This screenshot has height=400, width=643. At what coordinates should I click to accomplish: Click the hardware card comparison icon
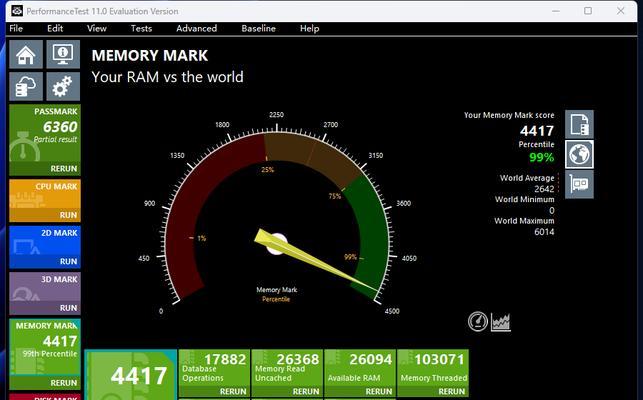[579, 185]
